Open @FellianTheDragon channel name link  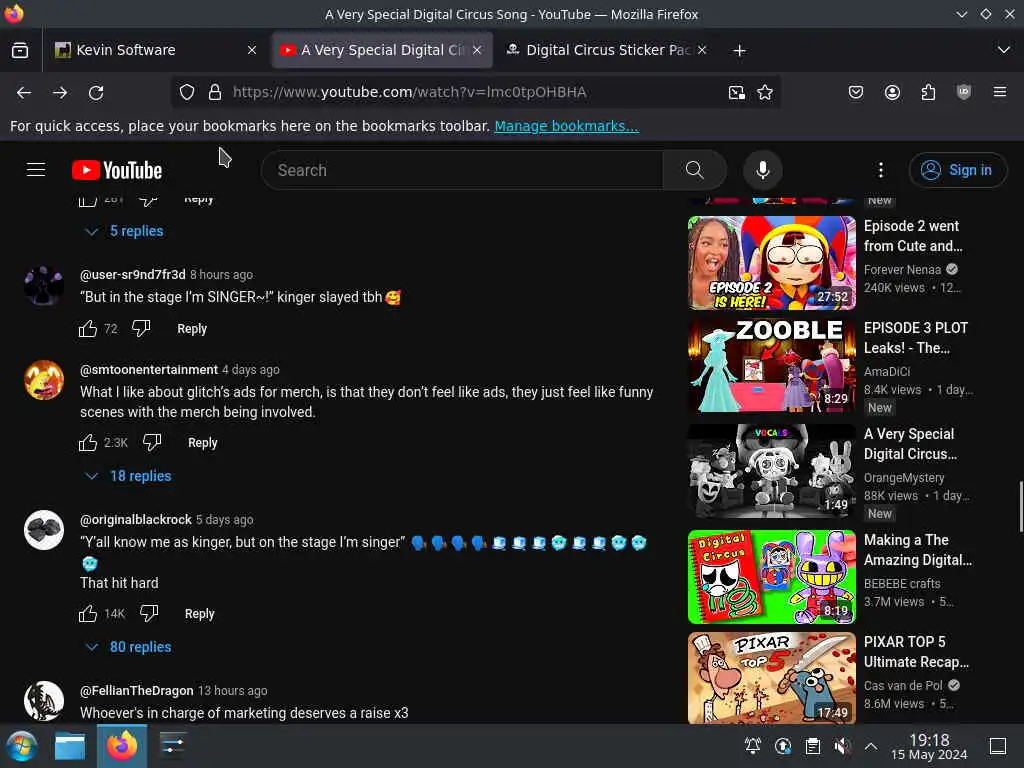click(136, 691)
